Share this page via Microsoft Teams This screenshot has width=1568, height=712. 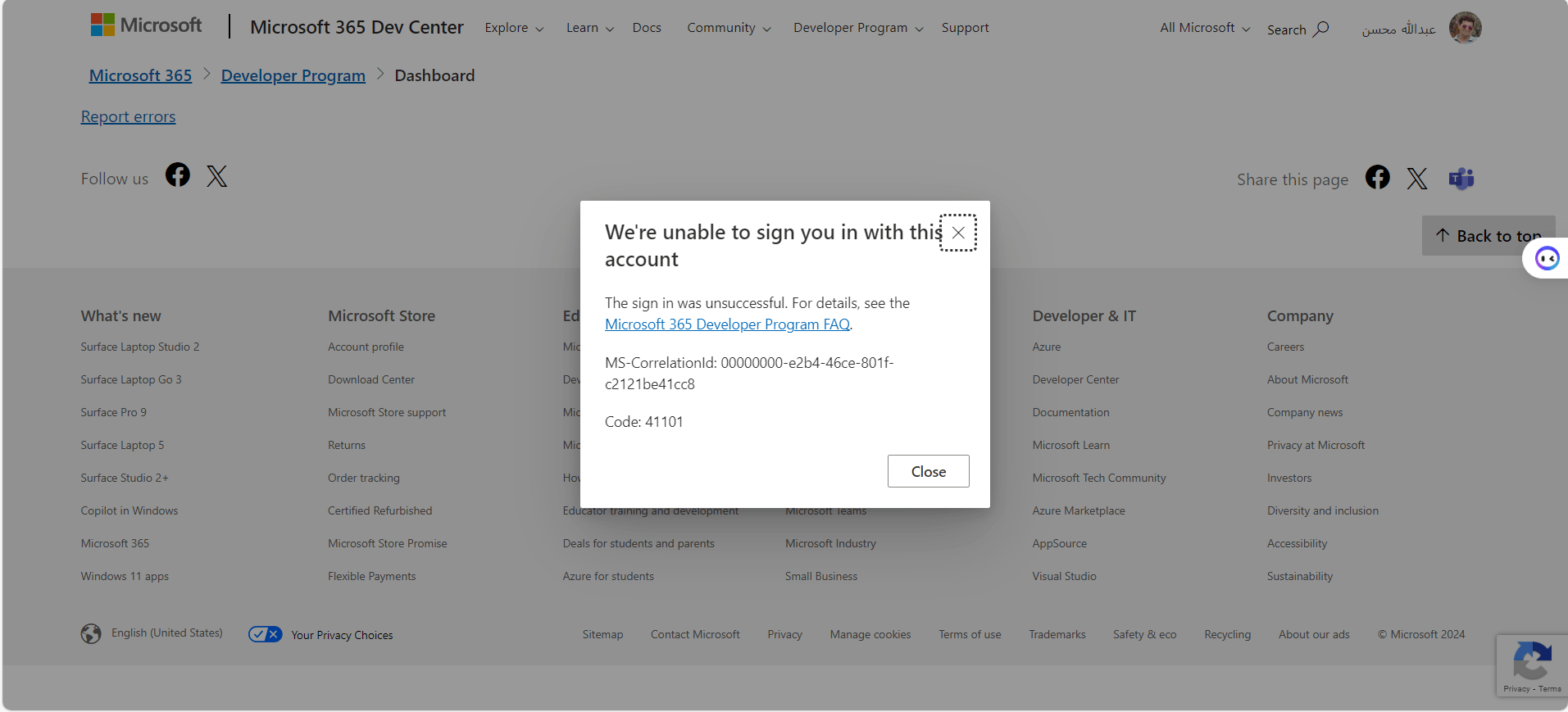click(1461, 179)
